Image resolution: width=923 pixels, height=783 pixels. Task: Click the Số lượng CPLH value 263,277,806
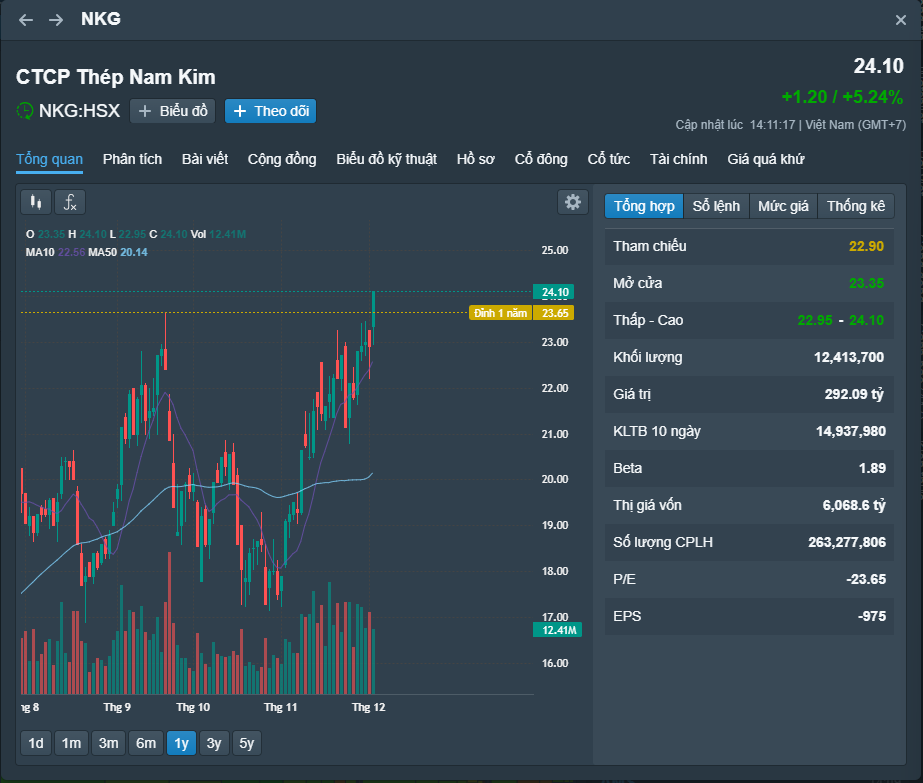(x=846, y=542)
